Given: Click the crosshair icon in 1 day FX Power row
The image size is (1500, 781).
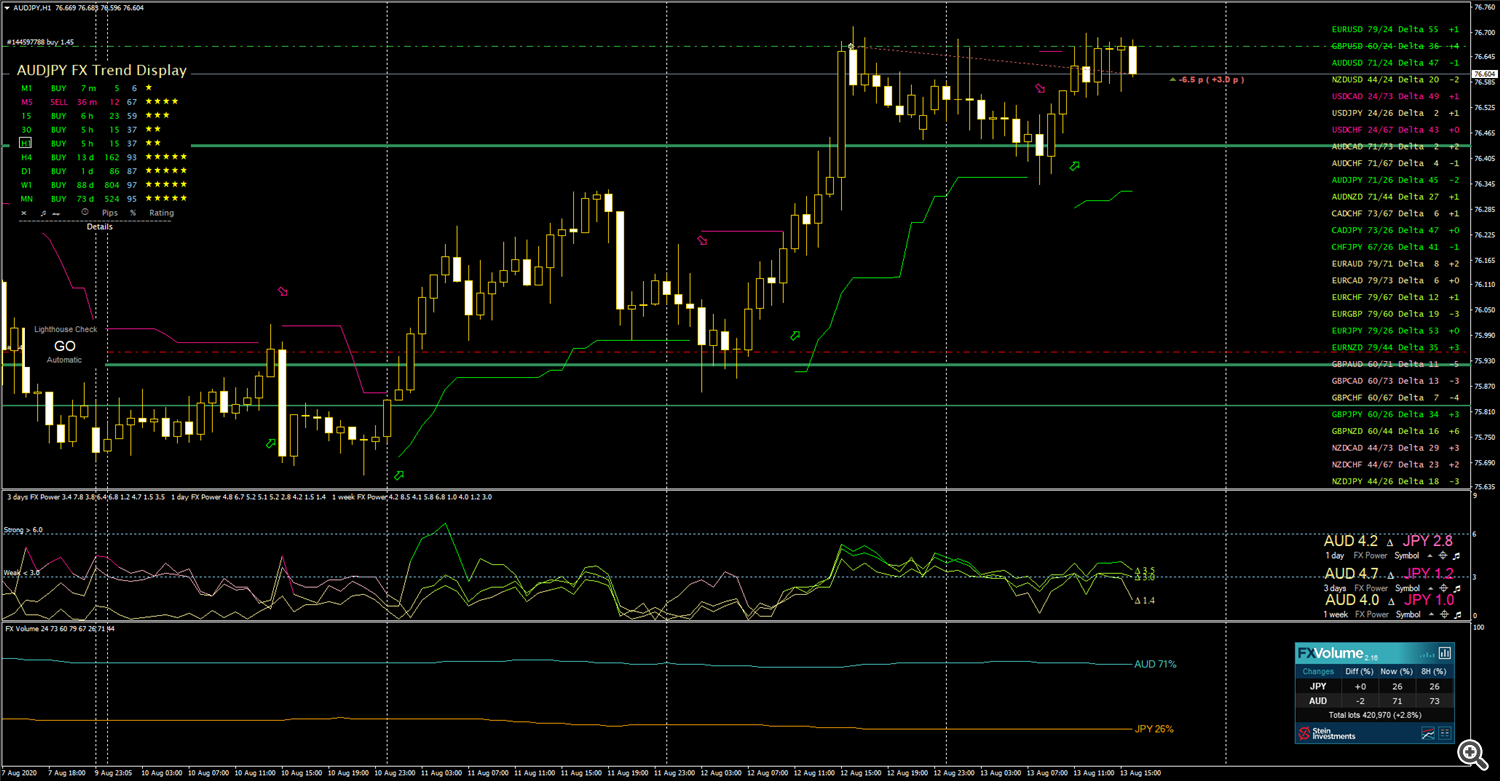Looking at the screenshot, I should [x=1443, y=556].
